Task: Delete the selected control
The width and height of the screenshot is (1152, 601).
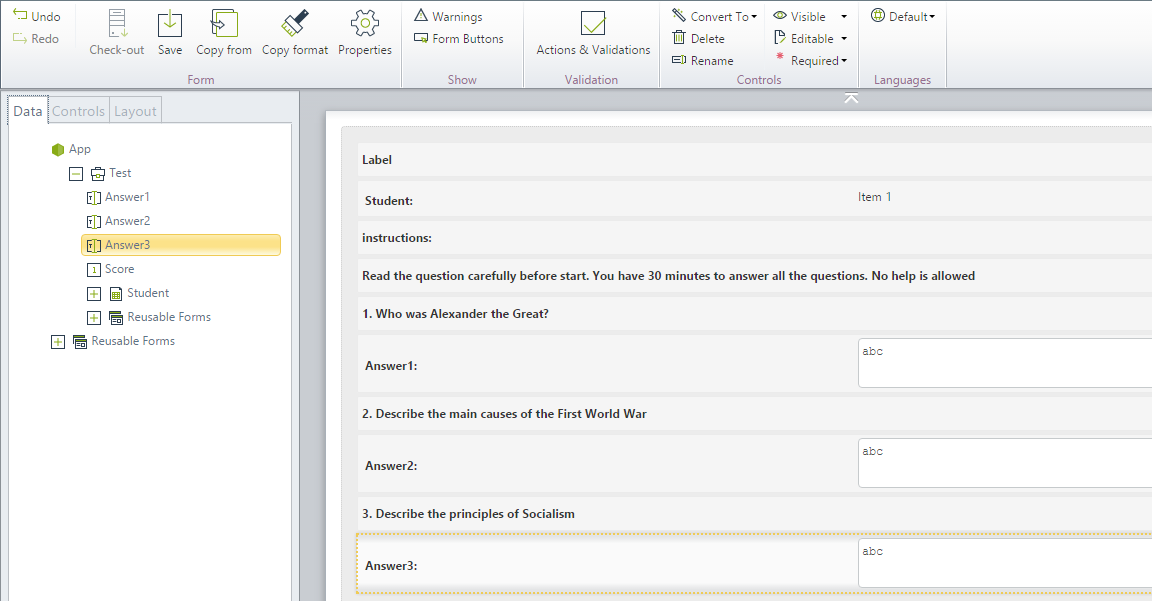Action: [699, 38]
